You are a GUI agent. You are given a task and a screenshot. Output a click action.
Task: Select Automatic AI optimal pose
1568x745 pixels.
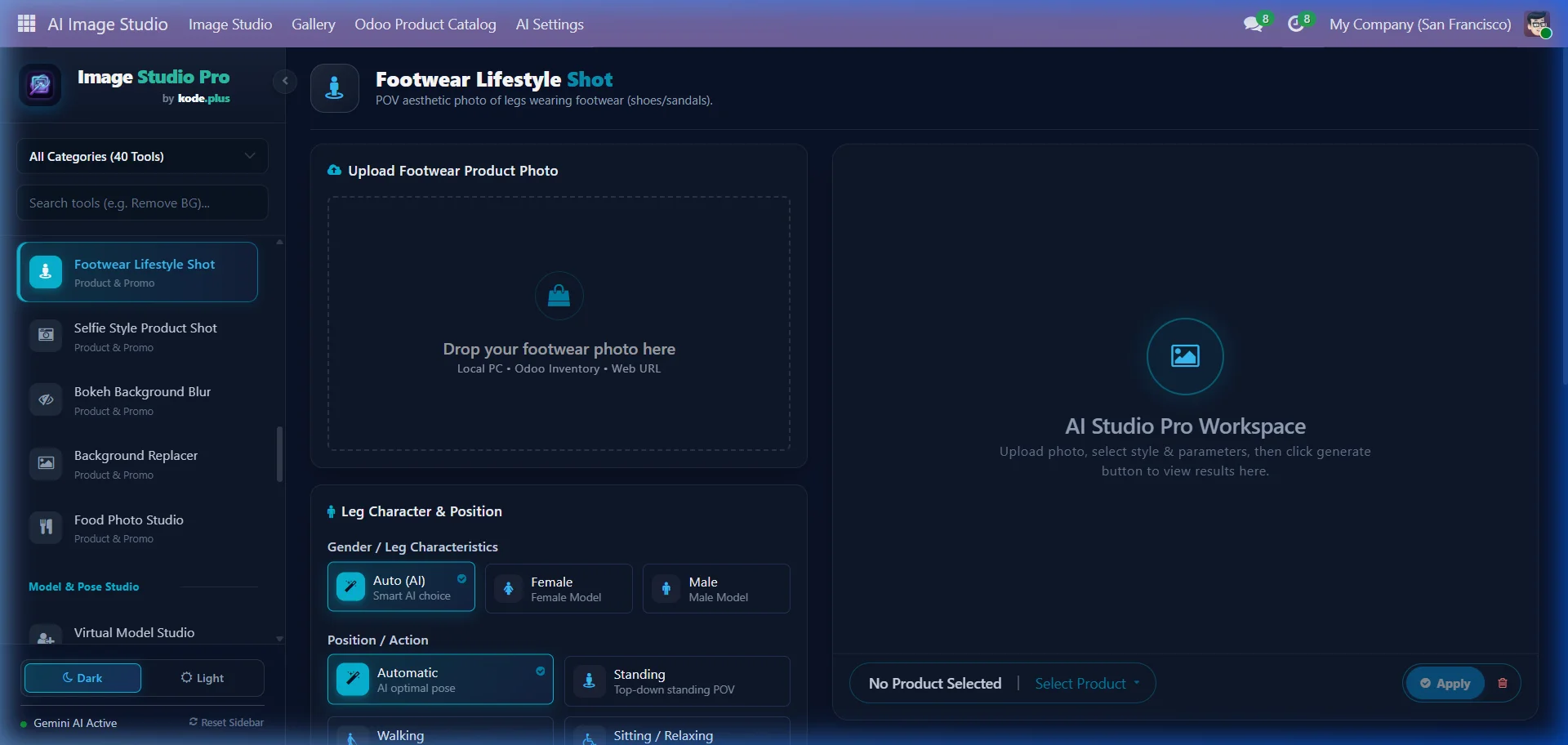coord(440,680)
